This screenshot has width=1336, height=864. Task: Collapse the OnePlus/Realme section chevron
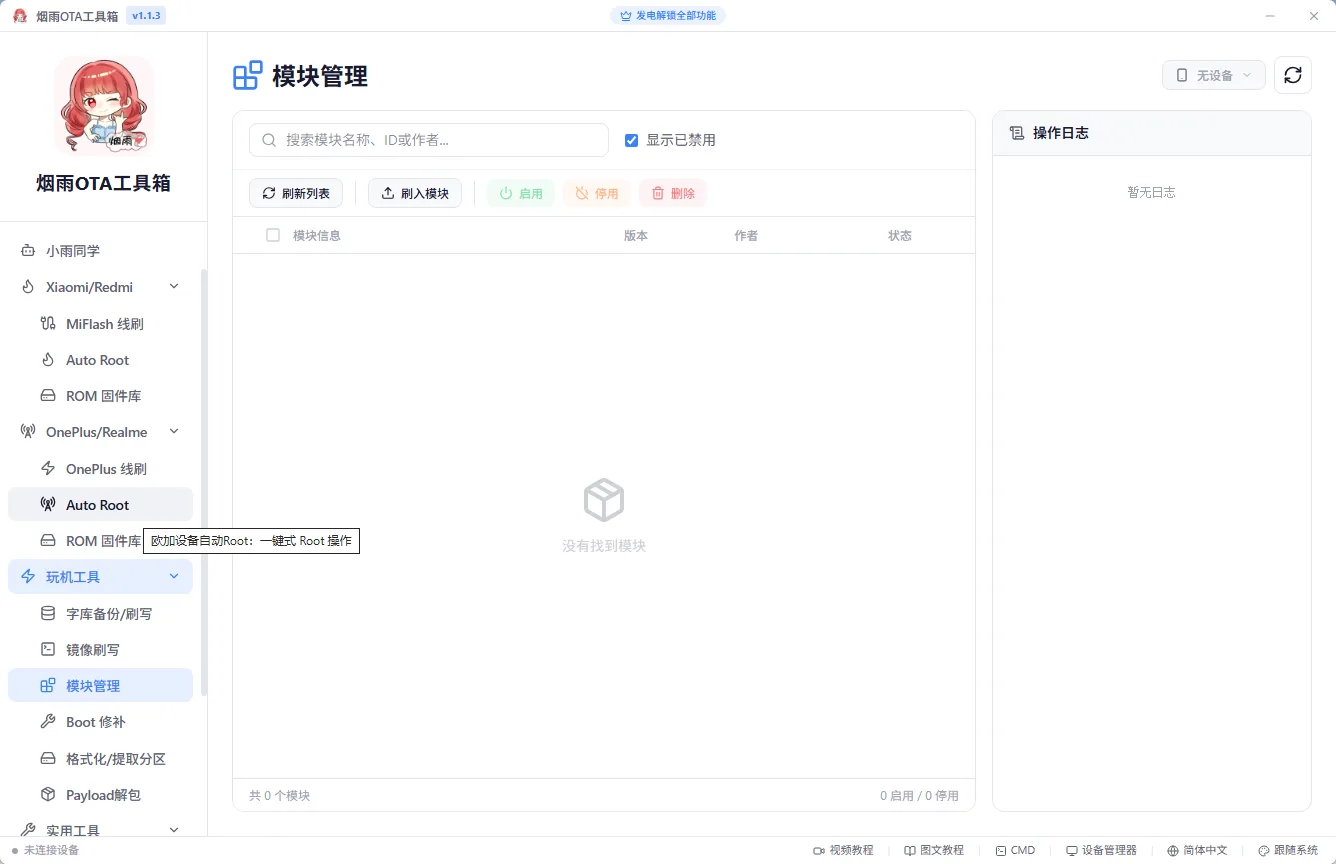click(174, 432)
